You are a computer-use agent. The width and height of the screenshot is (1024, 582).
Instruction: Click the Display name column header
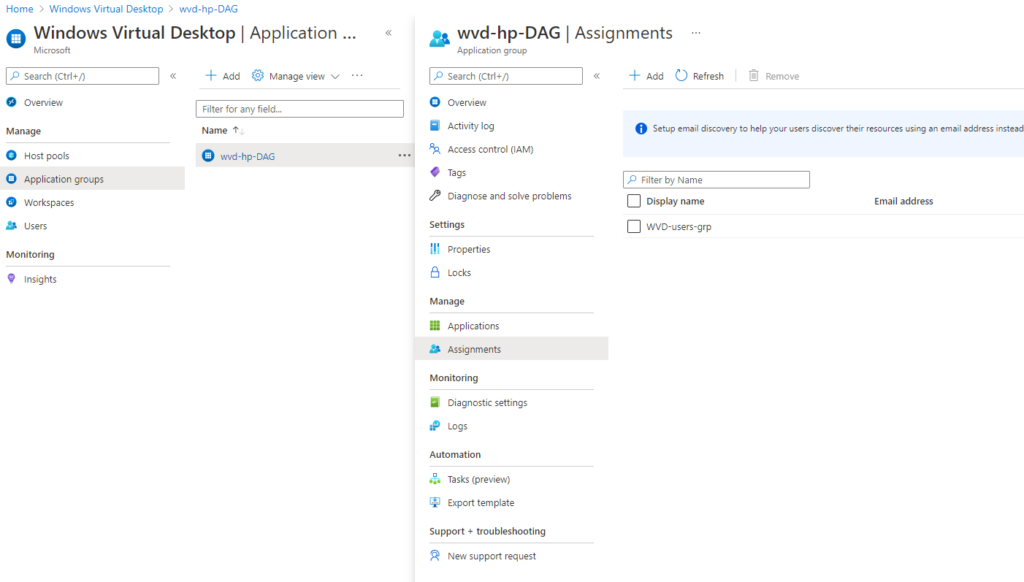[x=675, y=201]
